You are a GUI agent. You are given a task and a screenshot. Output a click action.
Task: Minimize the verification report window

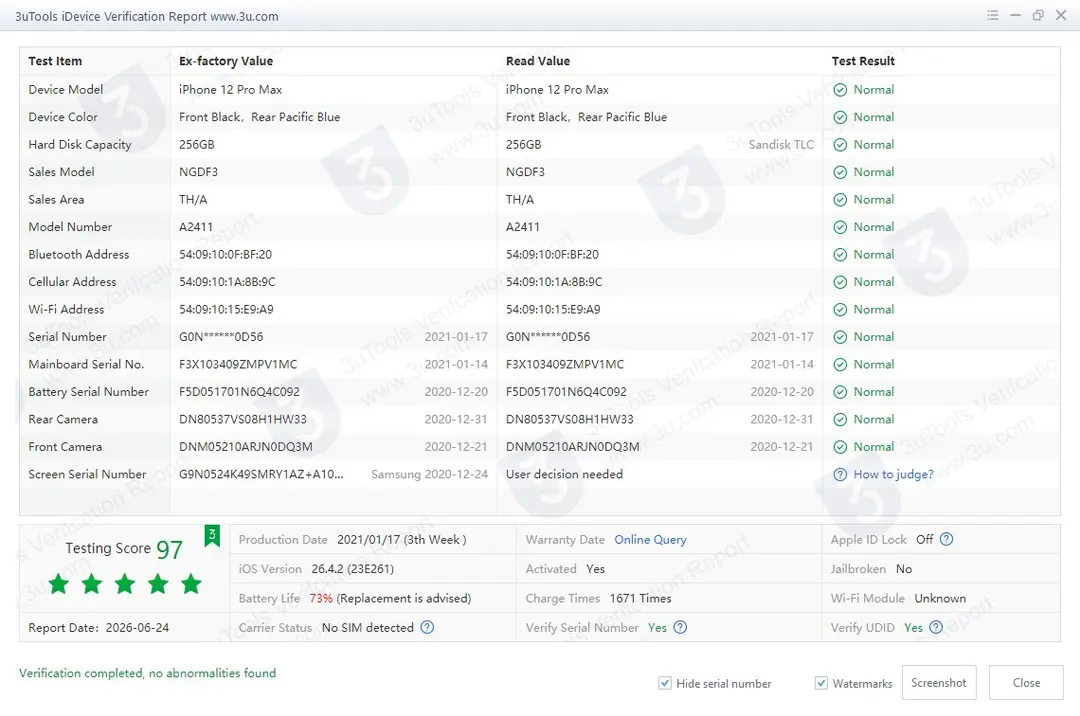1015,15
